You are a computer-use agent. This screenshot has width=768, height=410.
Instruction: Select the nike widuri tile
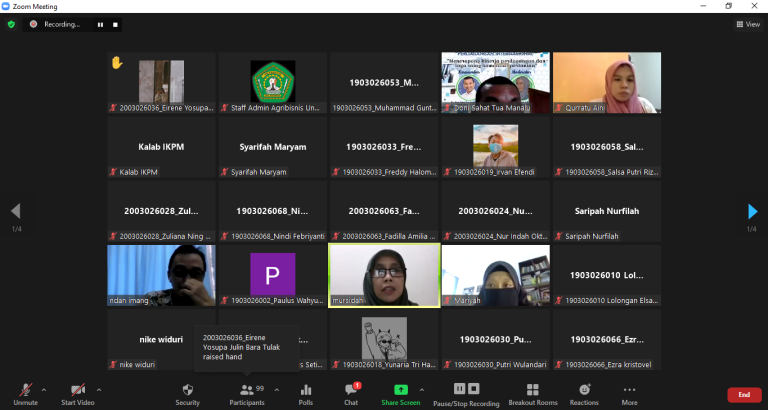(161, 339)
